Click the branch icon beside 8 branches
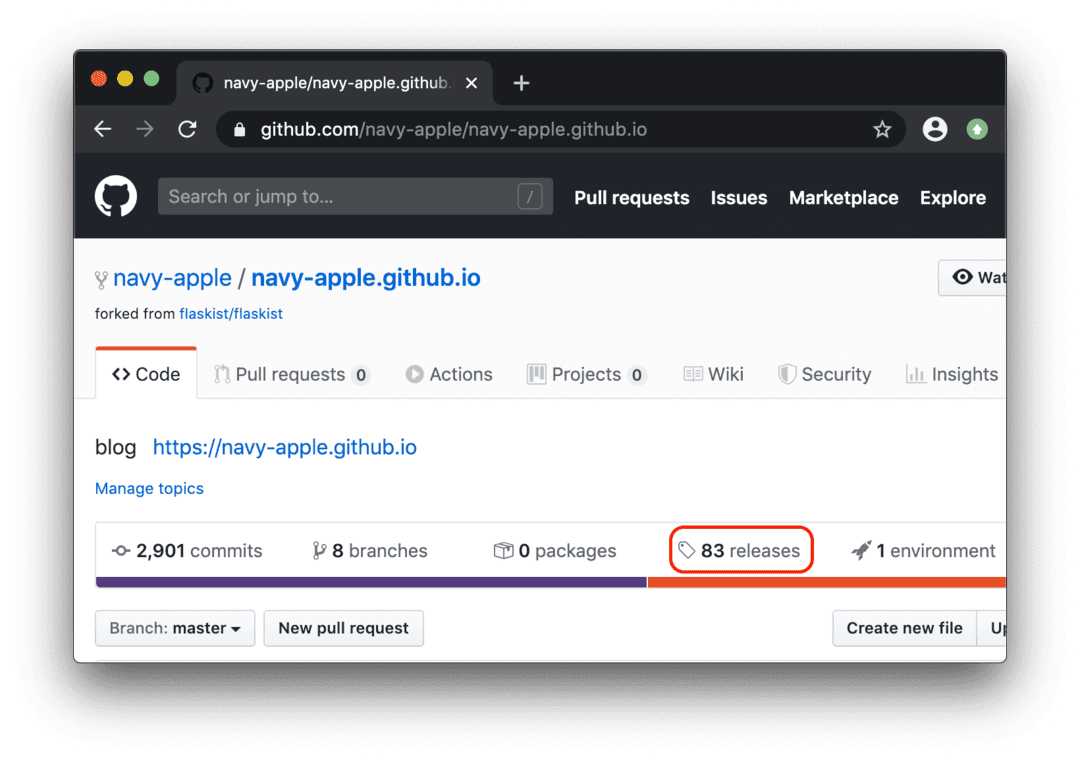The image size is (1080, 760). click(318, 550)
